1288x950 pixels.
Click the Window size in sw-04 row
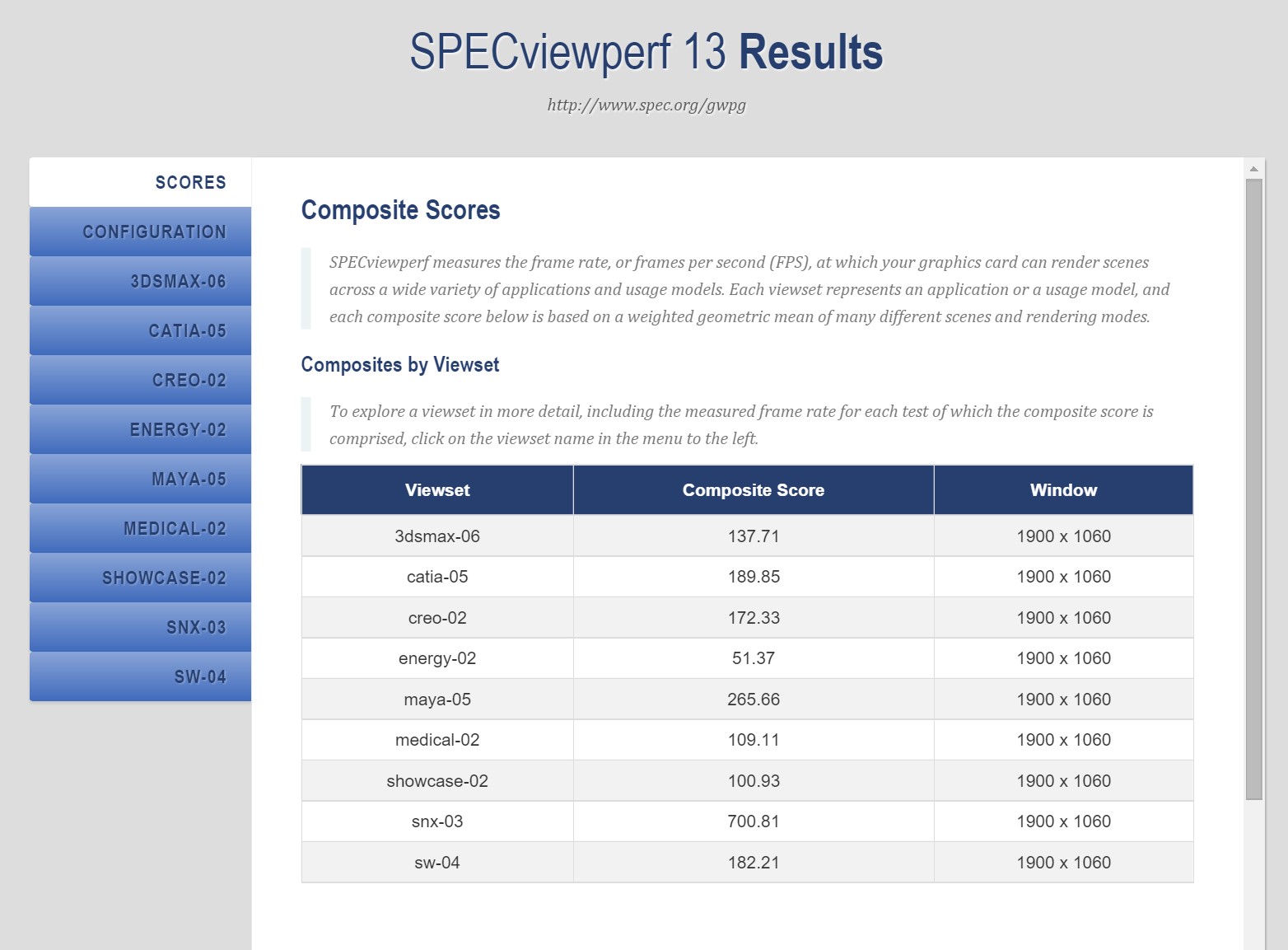(1063, 863)
